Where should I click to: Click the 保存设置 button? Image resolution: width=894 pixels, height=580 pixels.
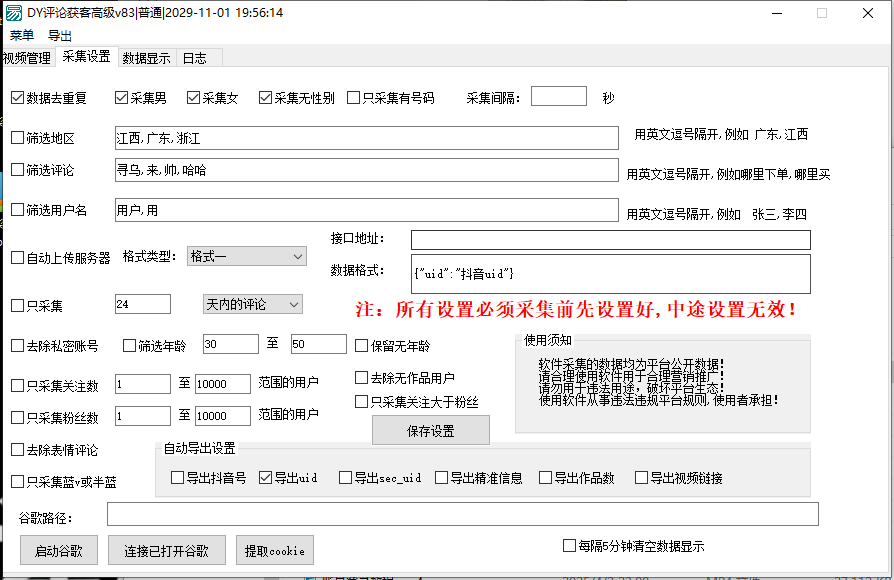430,431
